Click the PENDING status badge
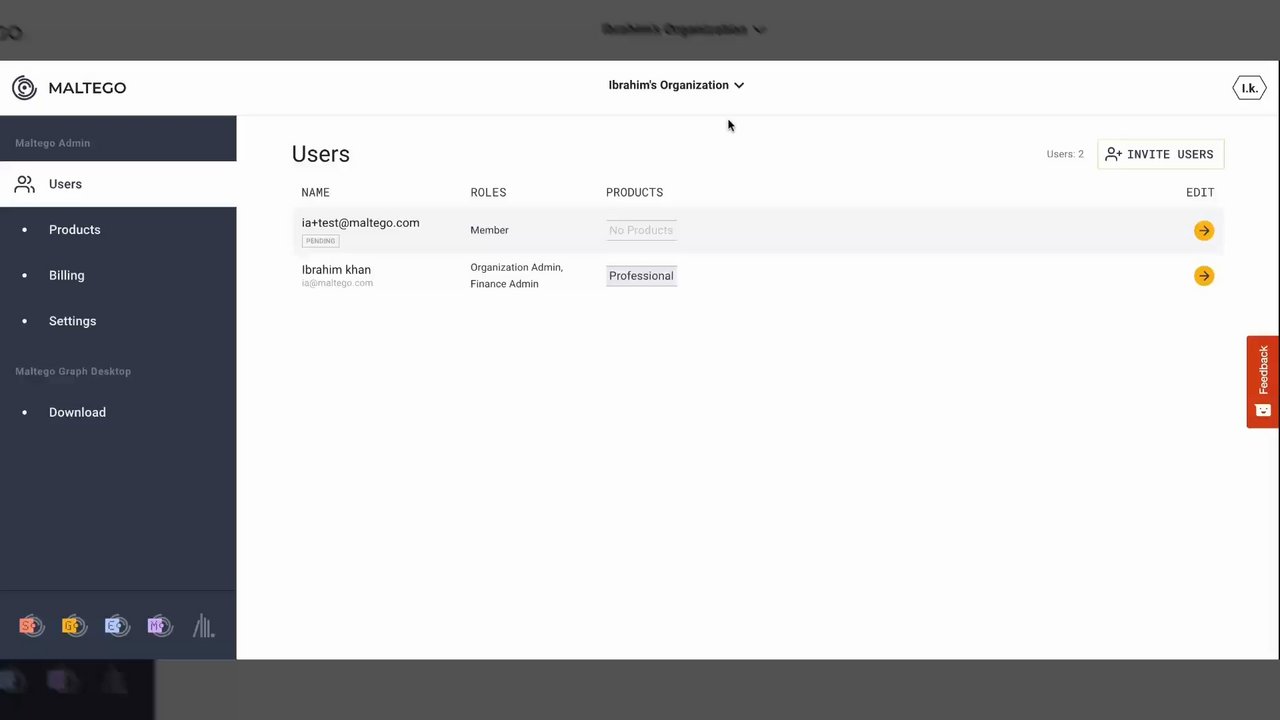The image size is (1280, 720). click(x=321, y=241)
